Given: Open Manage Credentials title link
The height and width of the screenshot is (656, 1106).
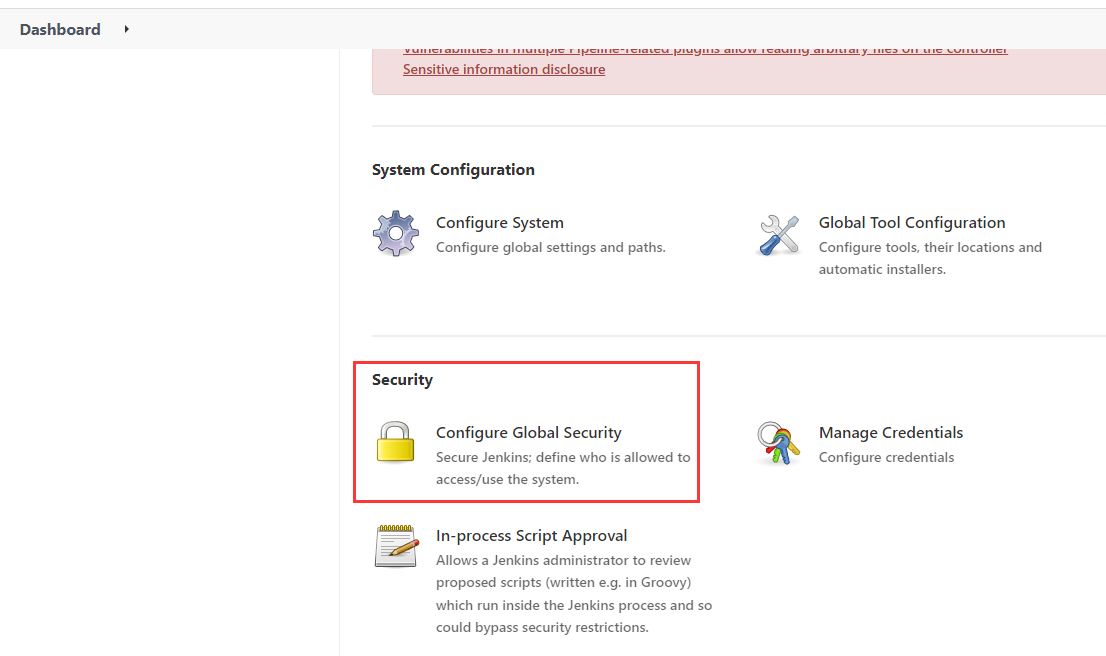Looking at the screenshot, I should [x=890, y=432].
